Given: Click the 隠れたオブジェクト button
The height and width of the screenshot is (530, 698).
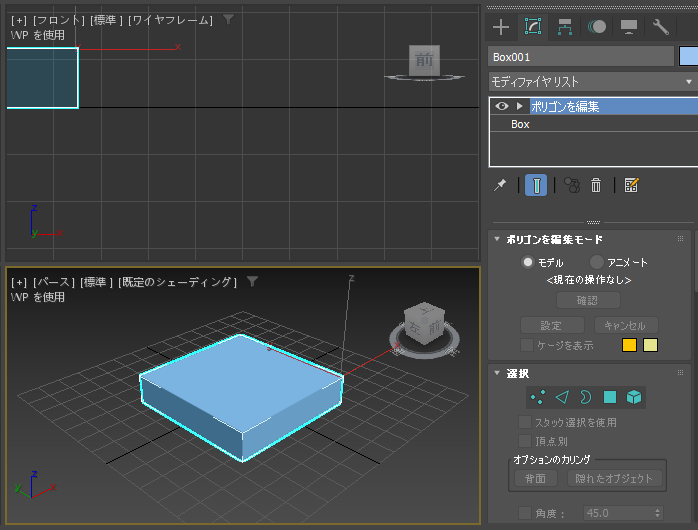Looking at the screenshot, I should (614, 478).
